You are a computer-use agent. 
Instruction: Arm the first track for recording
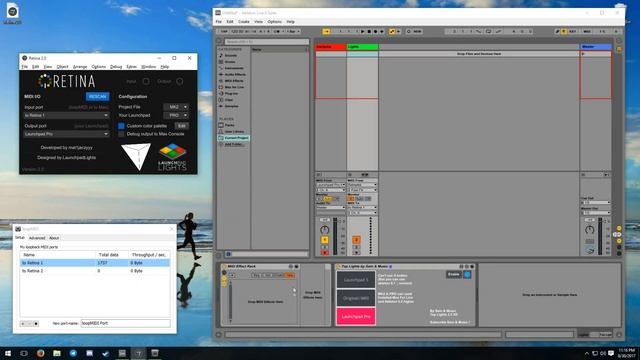click(x=324, y=253)
